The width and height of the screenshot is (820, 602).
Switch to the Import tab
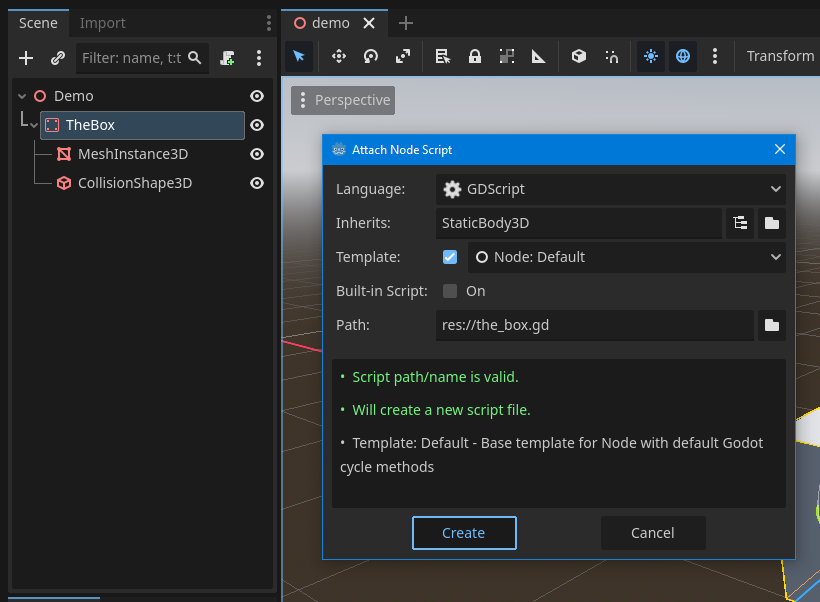click(103, 23)
